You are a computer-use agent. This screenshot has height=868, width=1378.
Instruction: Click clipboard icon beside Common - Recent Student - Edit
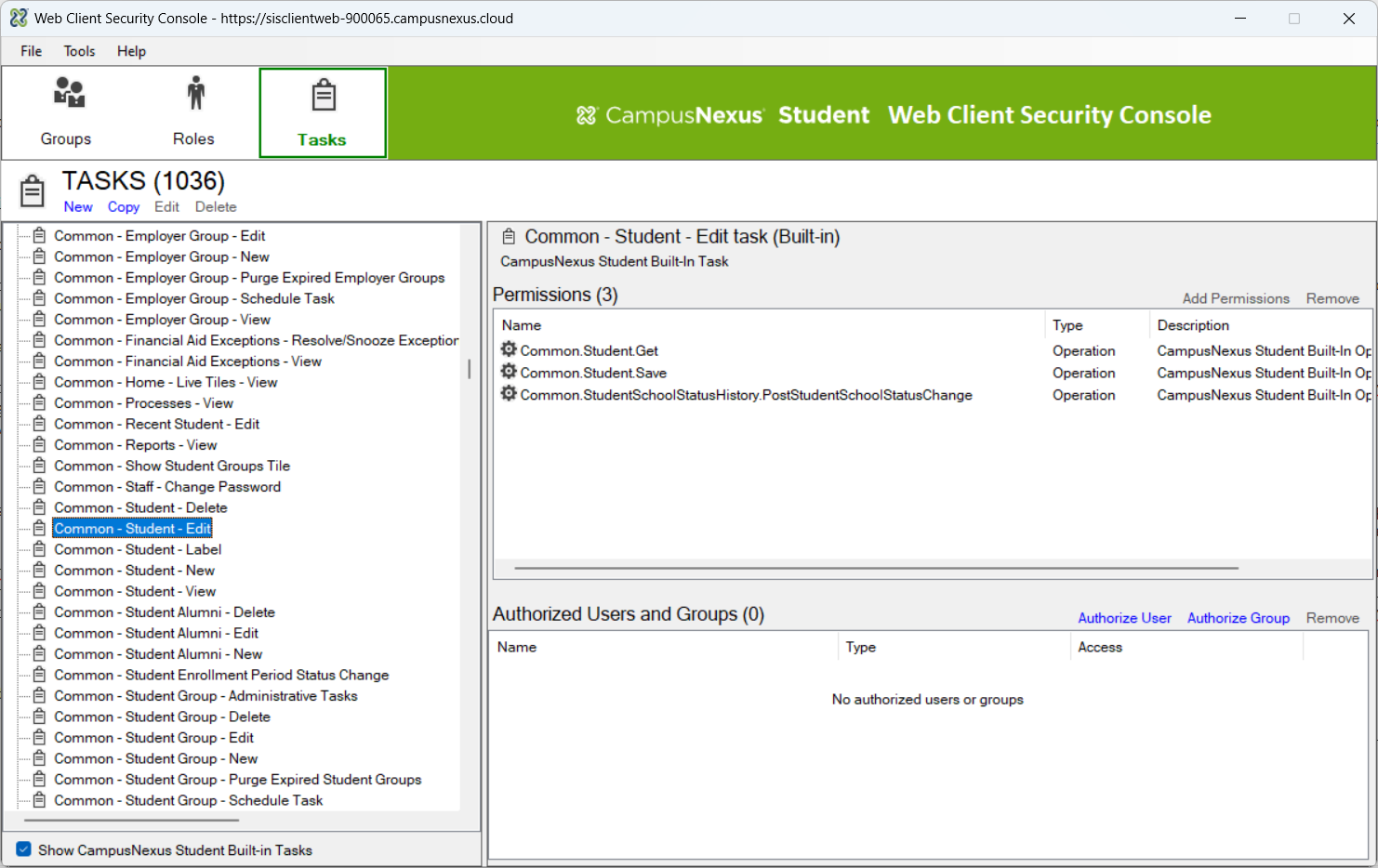click(x=39, y=424)
